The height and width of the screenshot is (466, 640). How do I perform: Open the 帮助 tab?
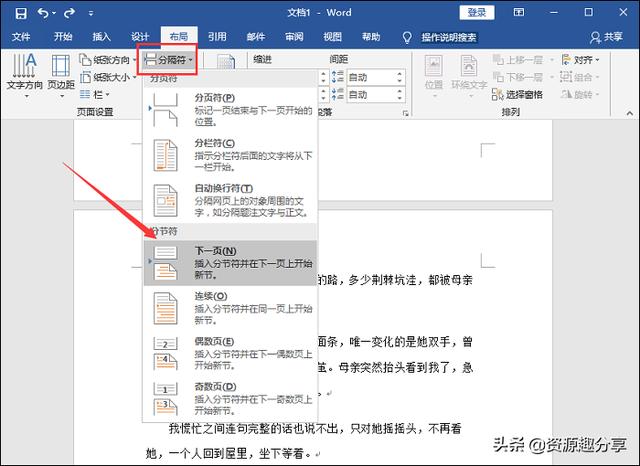pyautogui.click(x=371, y=37)
